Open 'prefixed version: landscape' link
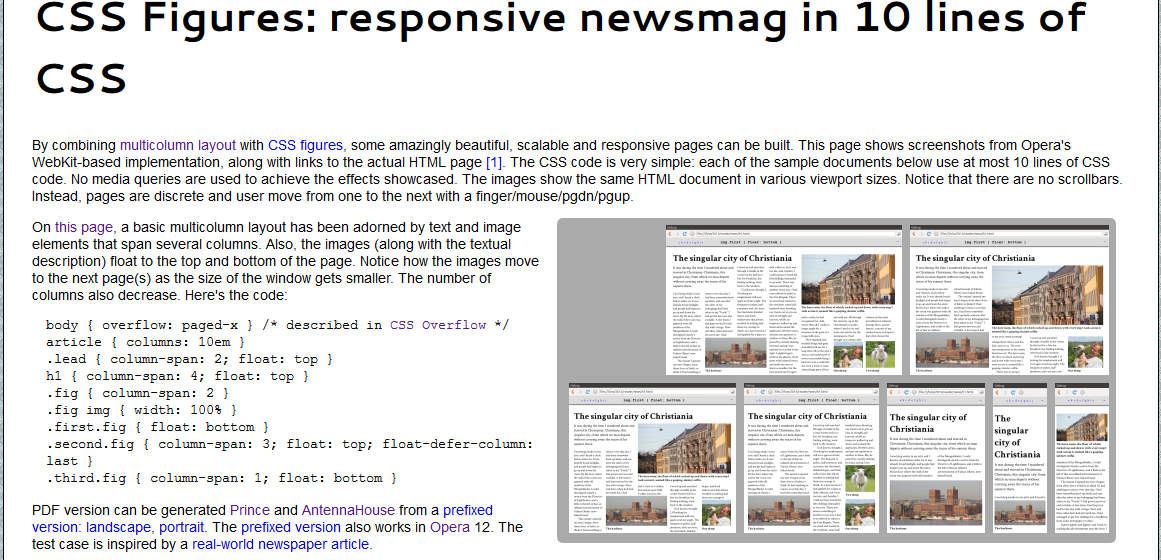This screenshot has height=560, width=1161. coord(263,519)
